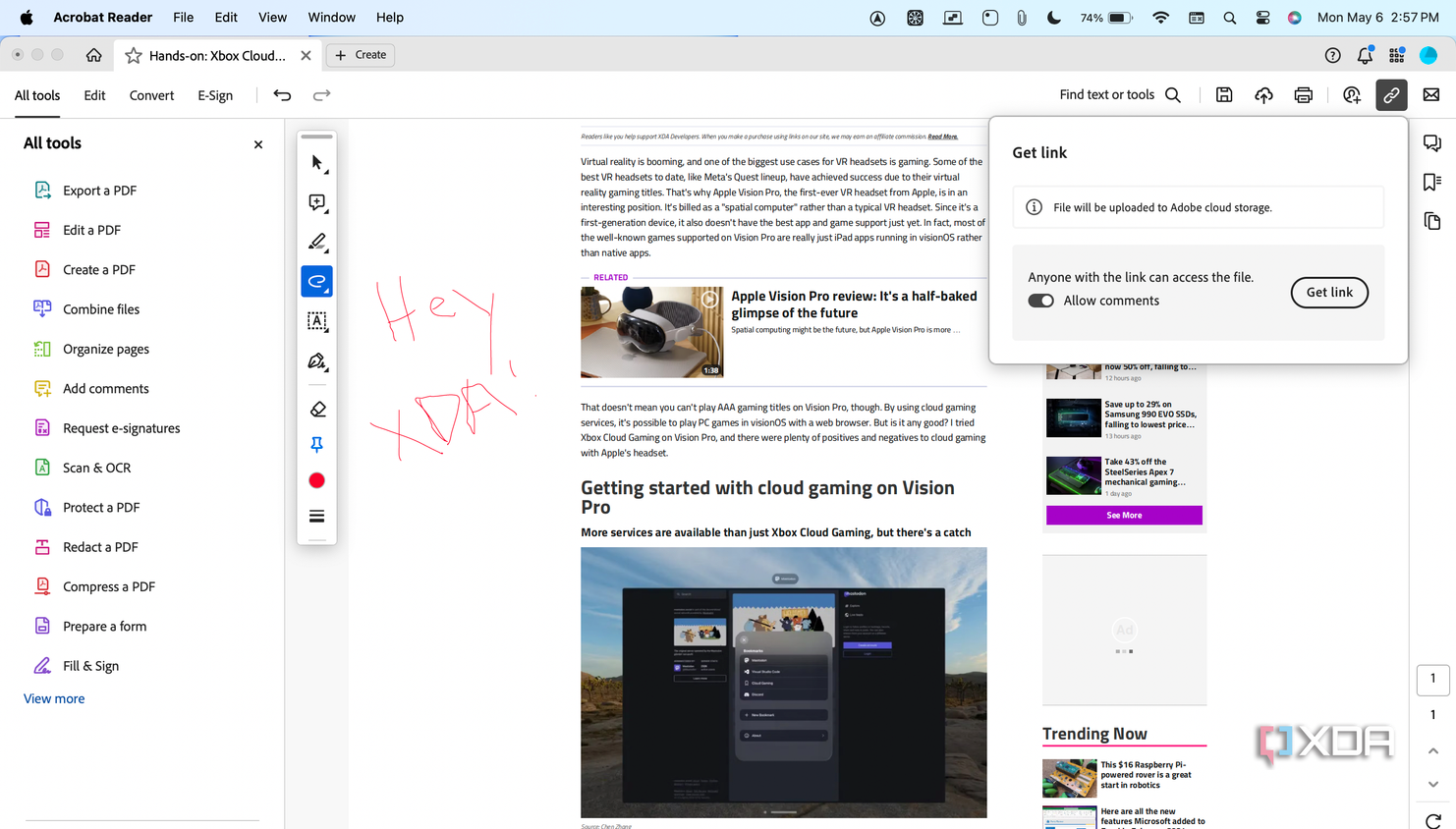The image size is (1456, 829).
Task: Print the document
Action: [x=1304, y=95]
